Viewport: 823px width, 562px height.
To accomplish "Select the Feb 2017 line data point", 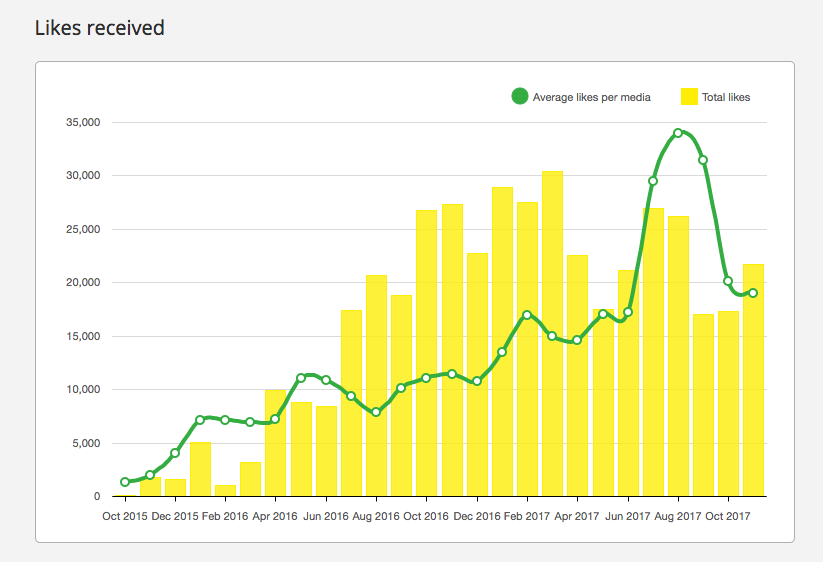I will pos(527,315).
